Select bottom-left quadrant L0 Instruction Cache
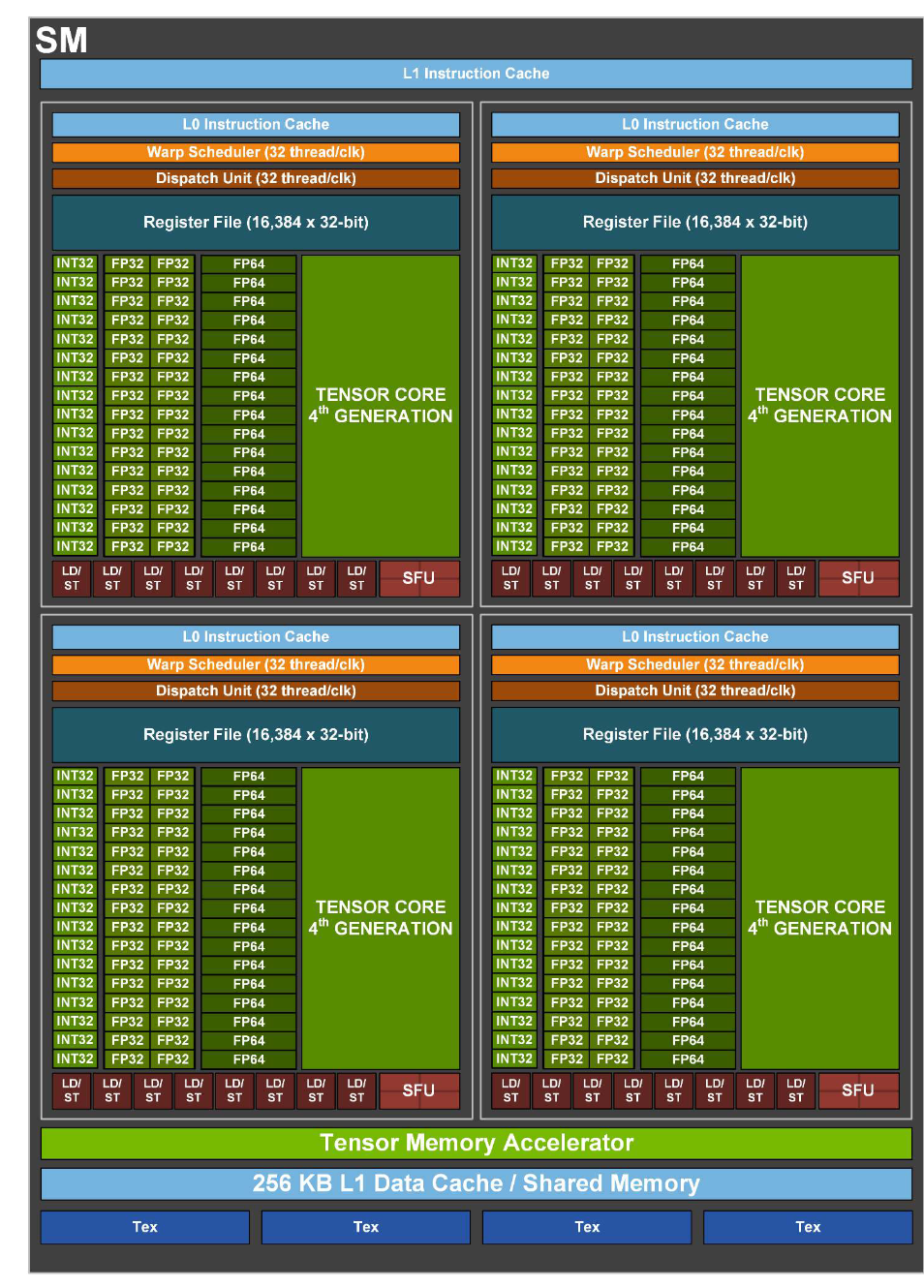The image size is (924, 1288). tap(256, 636)
